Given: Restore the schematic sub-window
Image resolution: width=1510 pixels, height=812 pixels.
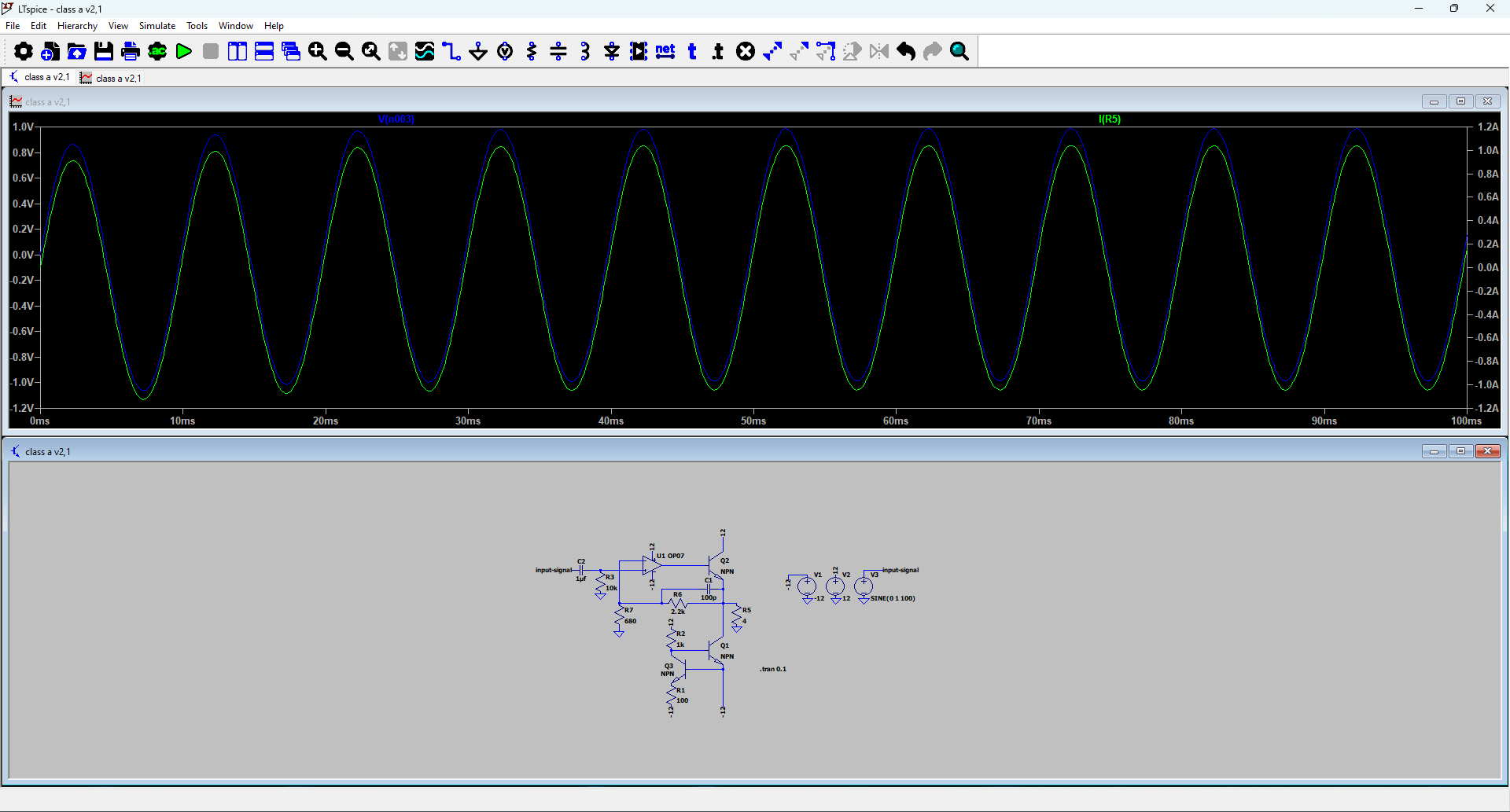Looking at the screenshot, I should point(1460,451).
